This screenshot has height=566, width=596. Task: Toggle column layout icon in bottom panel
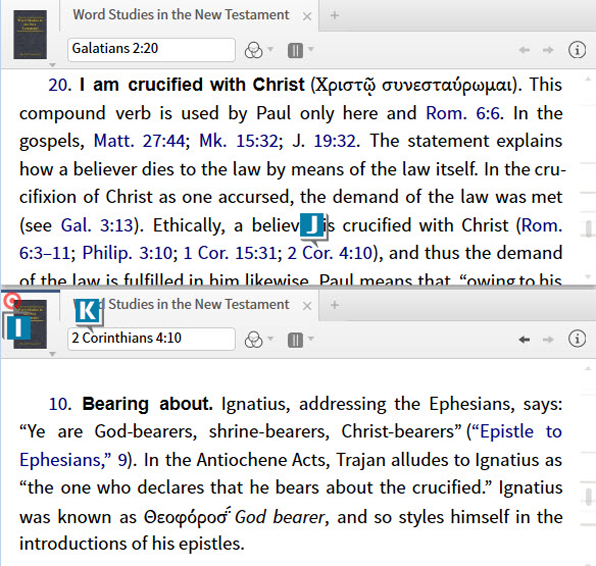[295, 339]
